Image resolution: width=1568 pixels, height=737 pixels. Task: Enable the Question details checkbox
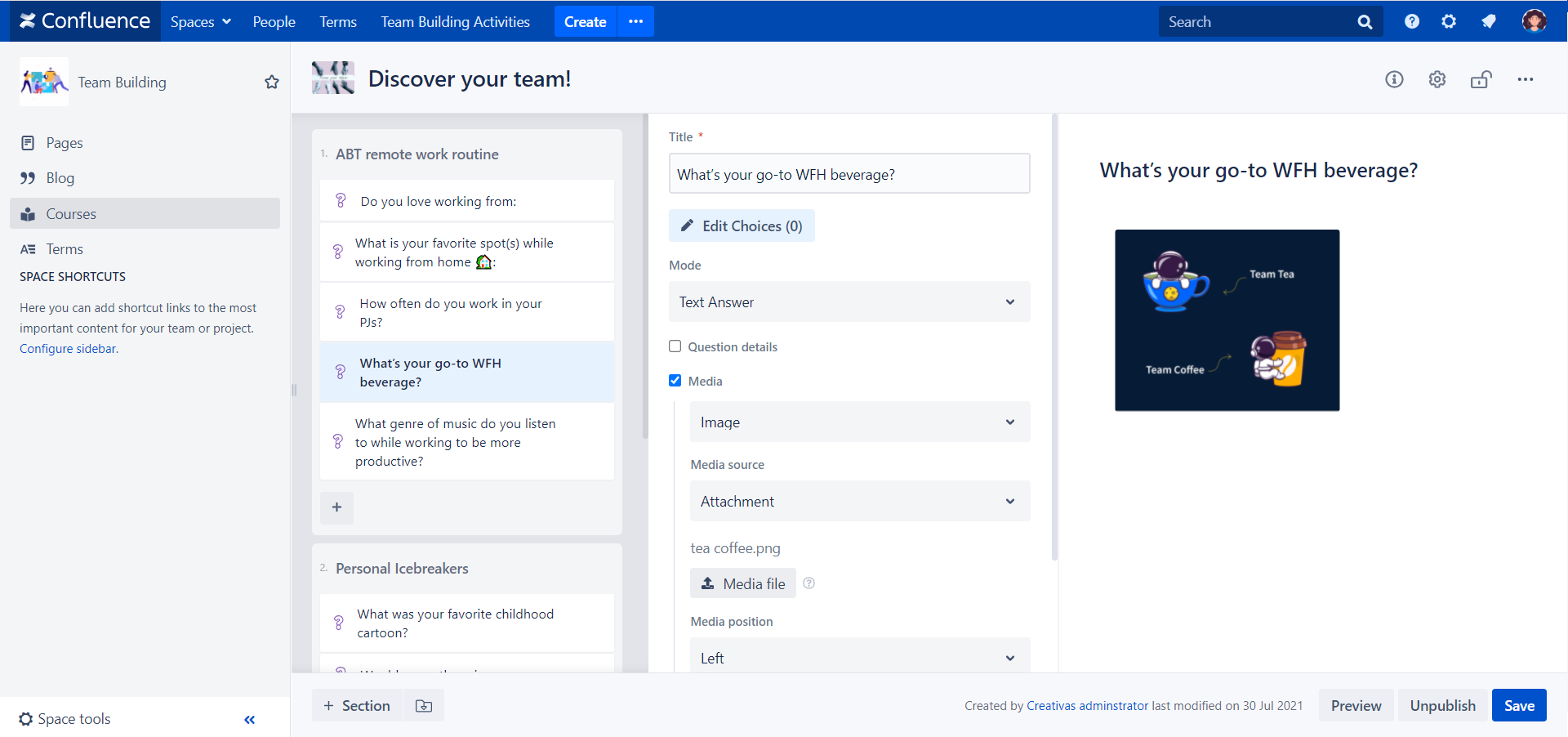point(675,346)
